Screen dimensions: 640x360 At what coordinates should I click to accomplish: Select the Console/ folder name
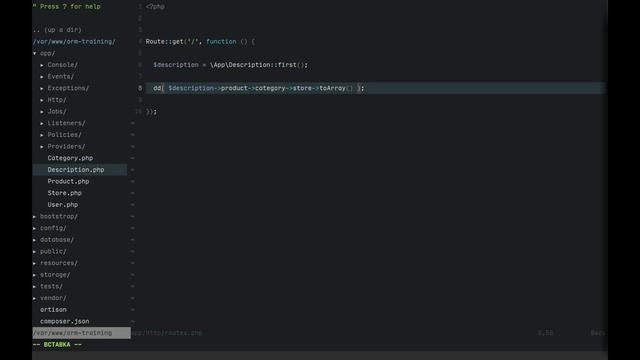click(62, 65)
